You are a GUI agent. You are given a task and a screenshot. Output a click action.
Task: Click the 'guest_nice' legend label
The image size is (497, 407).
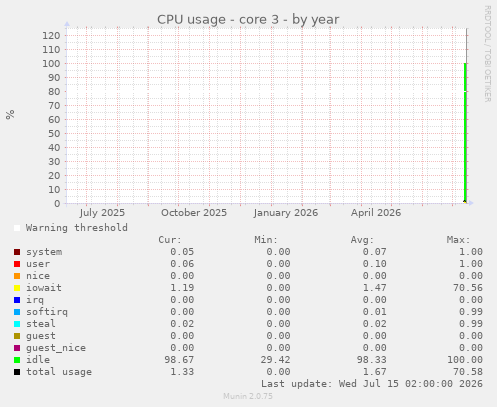[x=56, y=348]
